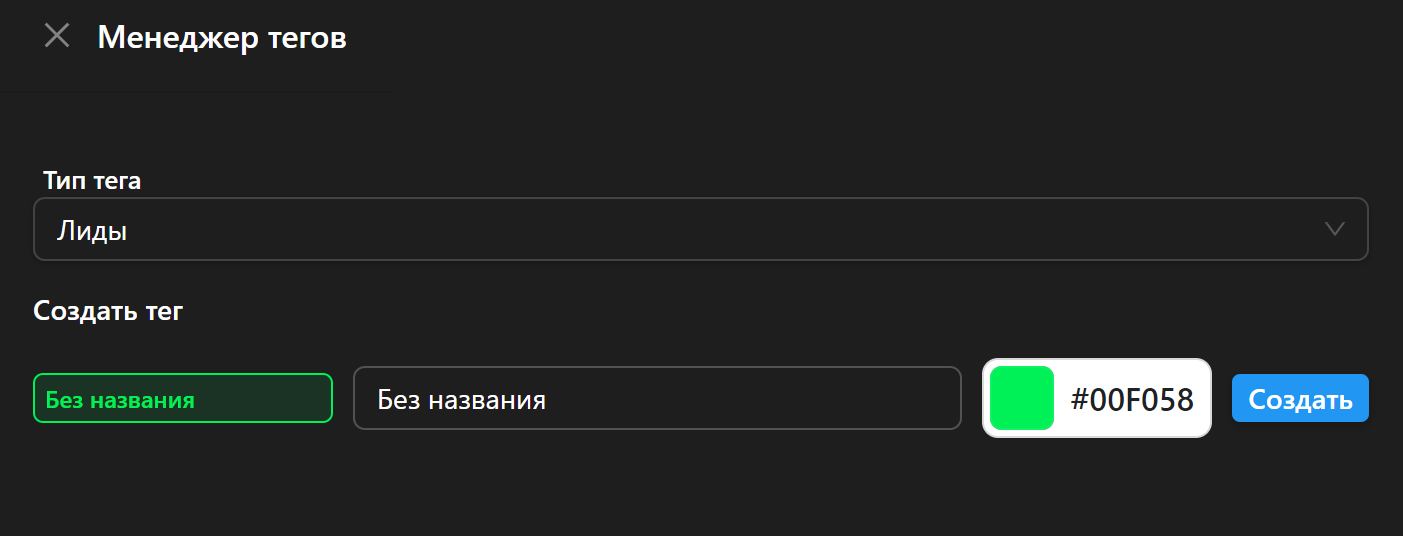Click the green-outlined tag preview chip
The width and height of the screenshot is (1403, 536).
coord(182,399)
